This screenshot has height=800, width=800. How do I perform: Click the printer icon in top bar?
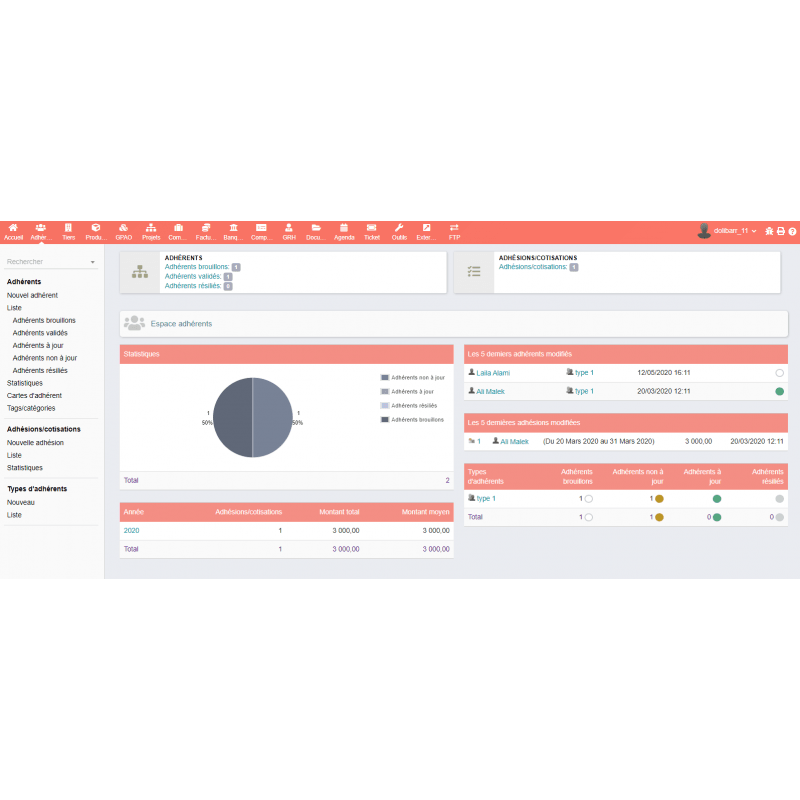click(781, 231)
